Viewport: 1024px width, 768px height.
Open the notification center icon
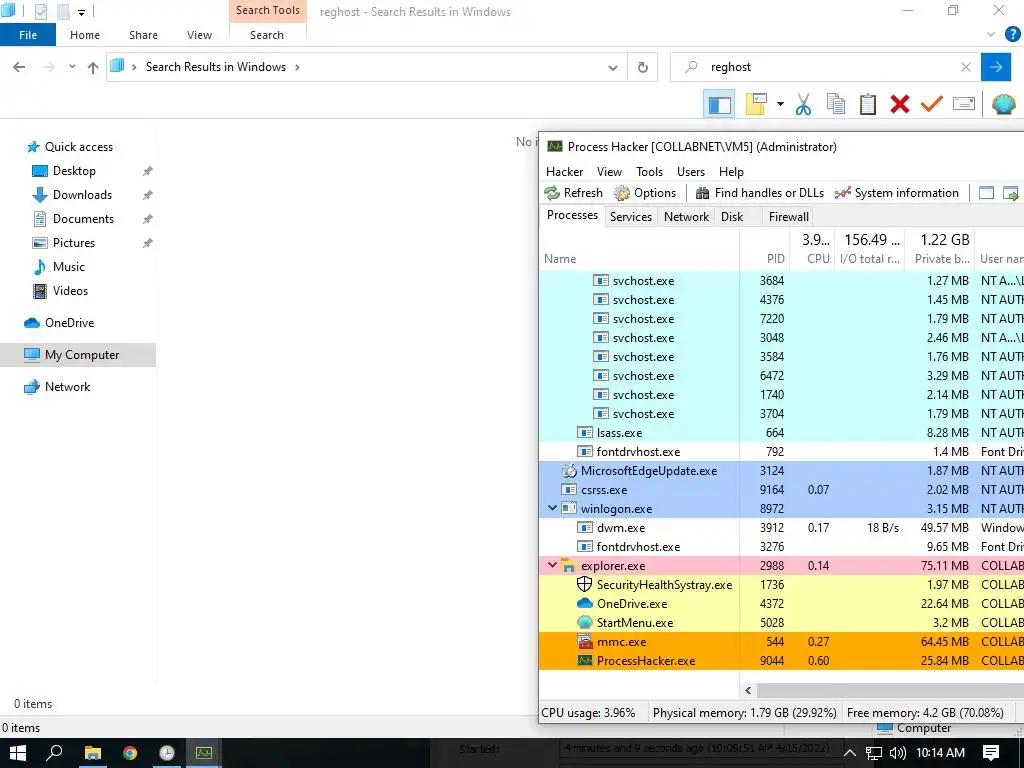pos(991,753)
